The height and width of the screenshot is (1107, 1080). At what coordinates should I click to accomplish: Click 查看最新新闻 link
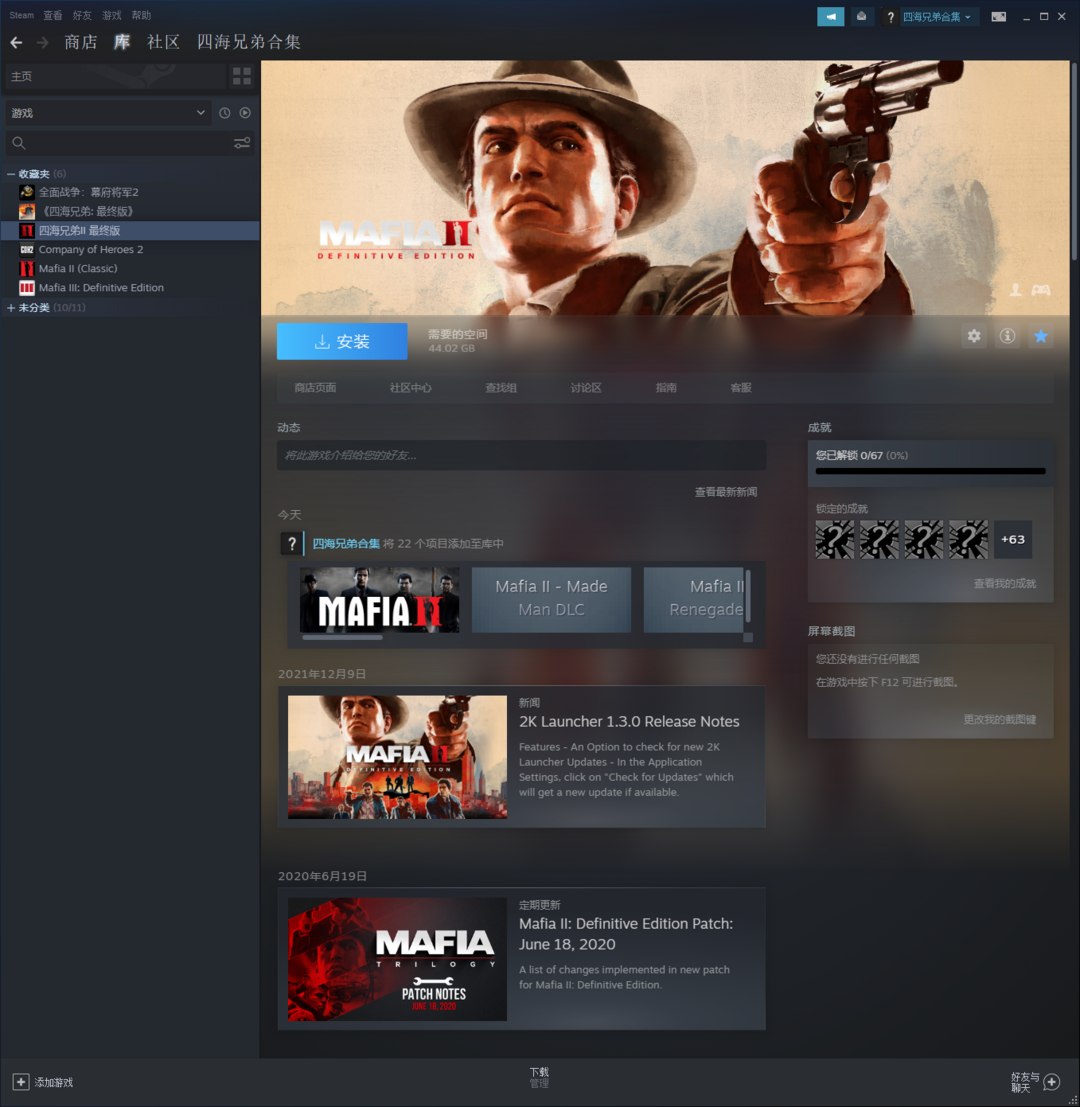coord(725,492)
